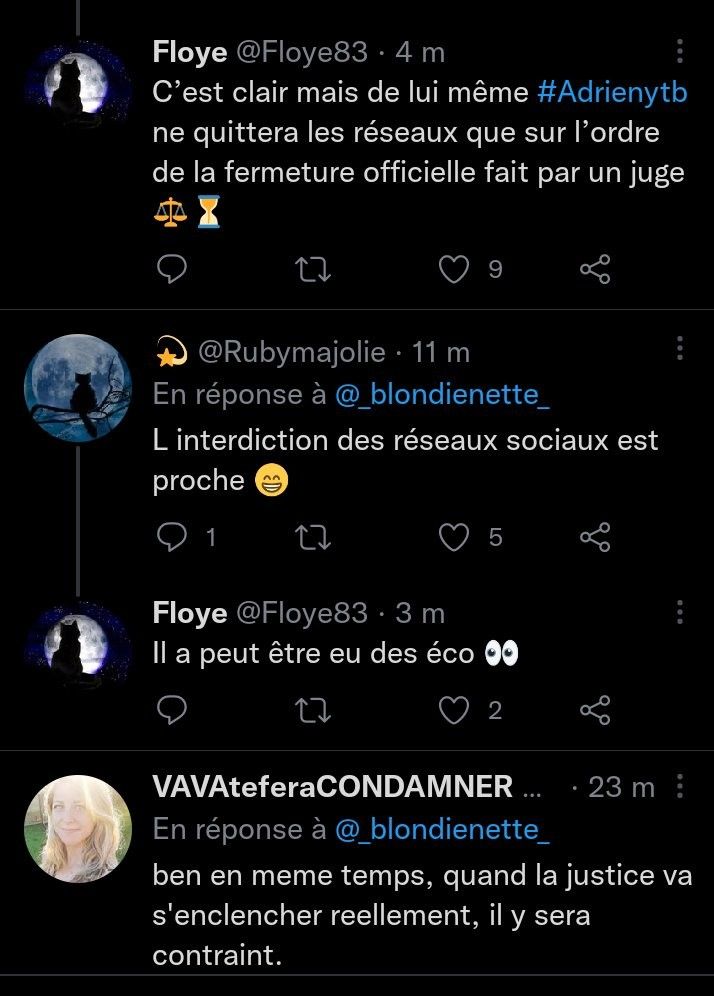Retweet Floye's tweet about #Adrienytb
Screen dimensions: 714x996
tap(316, 268)
